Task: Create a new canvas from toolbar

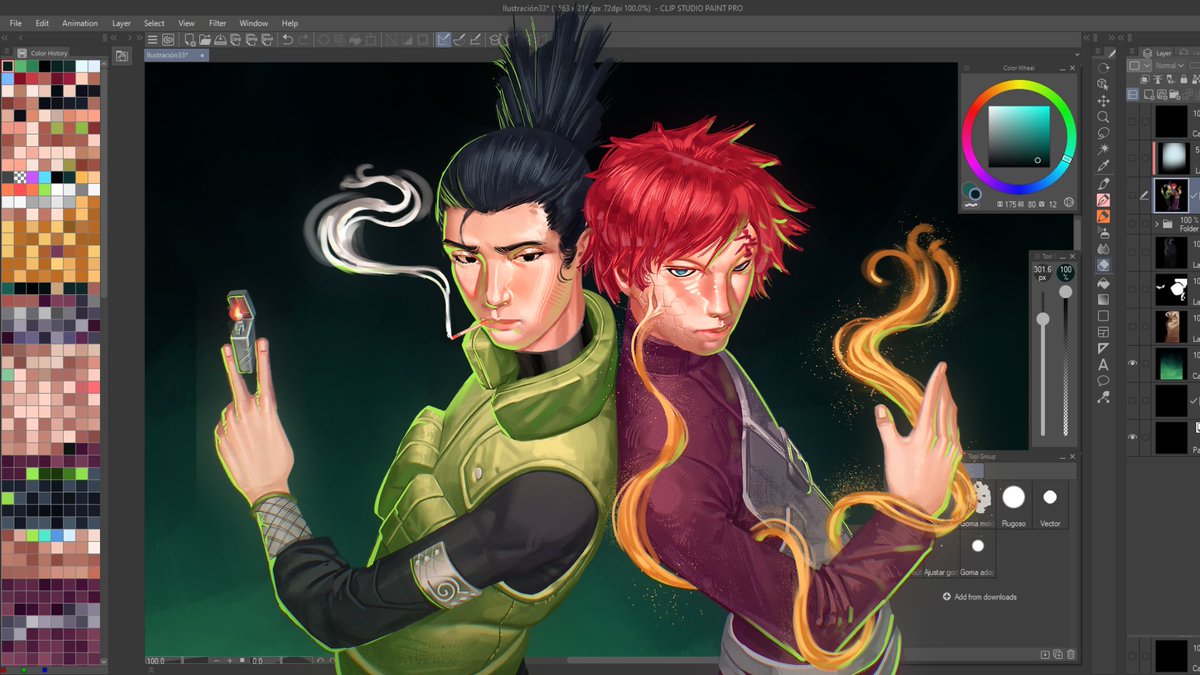Action: coord(189,40)
